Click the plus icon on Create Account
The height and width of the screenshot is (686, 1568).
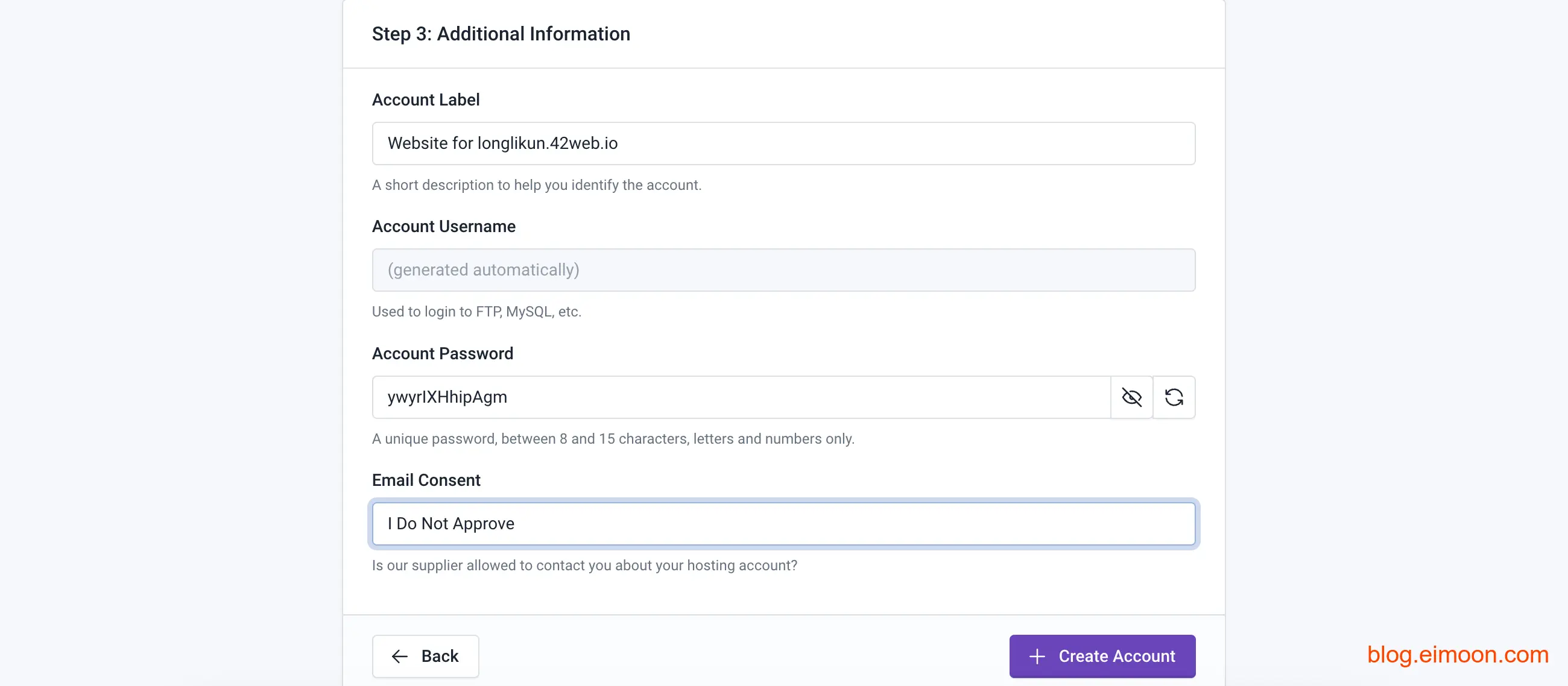pyautogui.click(x=1037, y=656)
